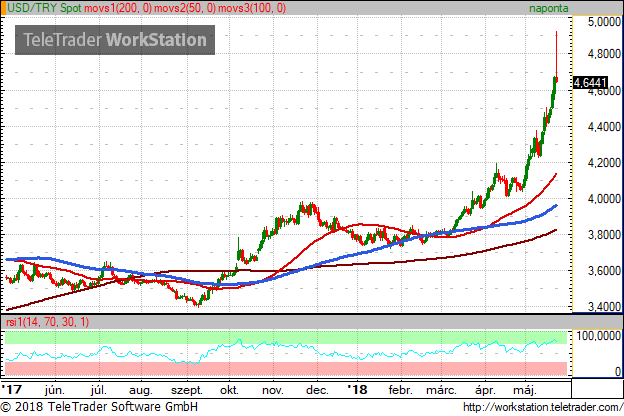Click the '17 year label on time axis
Screen dimensions: 624x416
pyautogui.click(x=12, y=389)
